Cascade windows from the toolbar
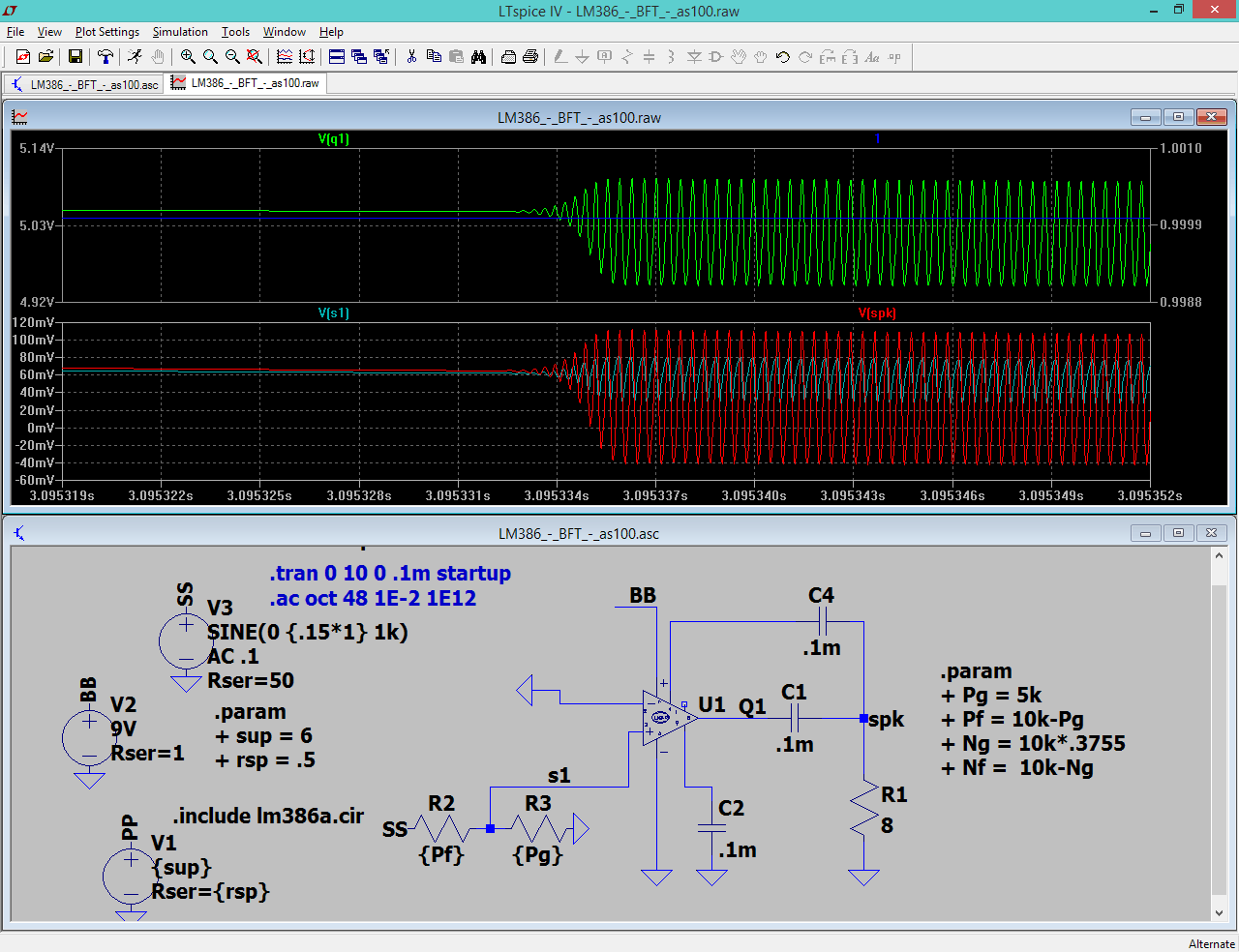Screen dimensions: 1239x952 [359, 57]
